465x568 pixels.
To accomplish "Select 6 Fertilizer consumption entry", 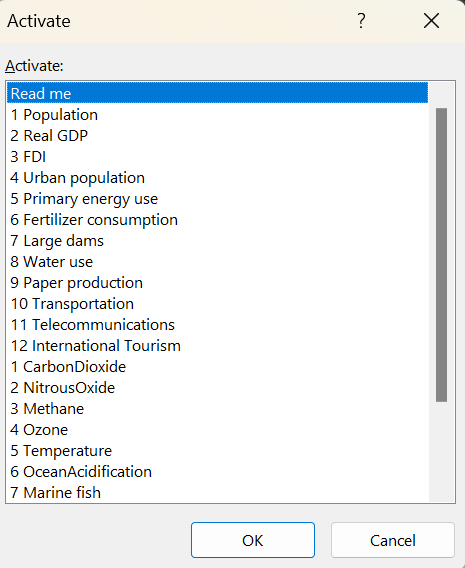I will point(217,220).
